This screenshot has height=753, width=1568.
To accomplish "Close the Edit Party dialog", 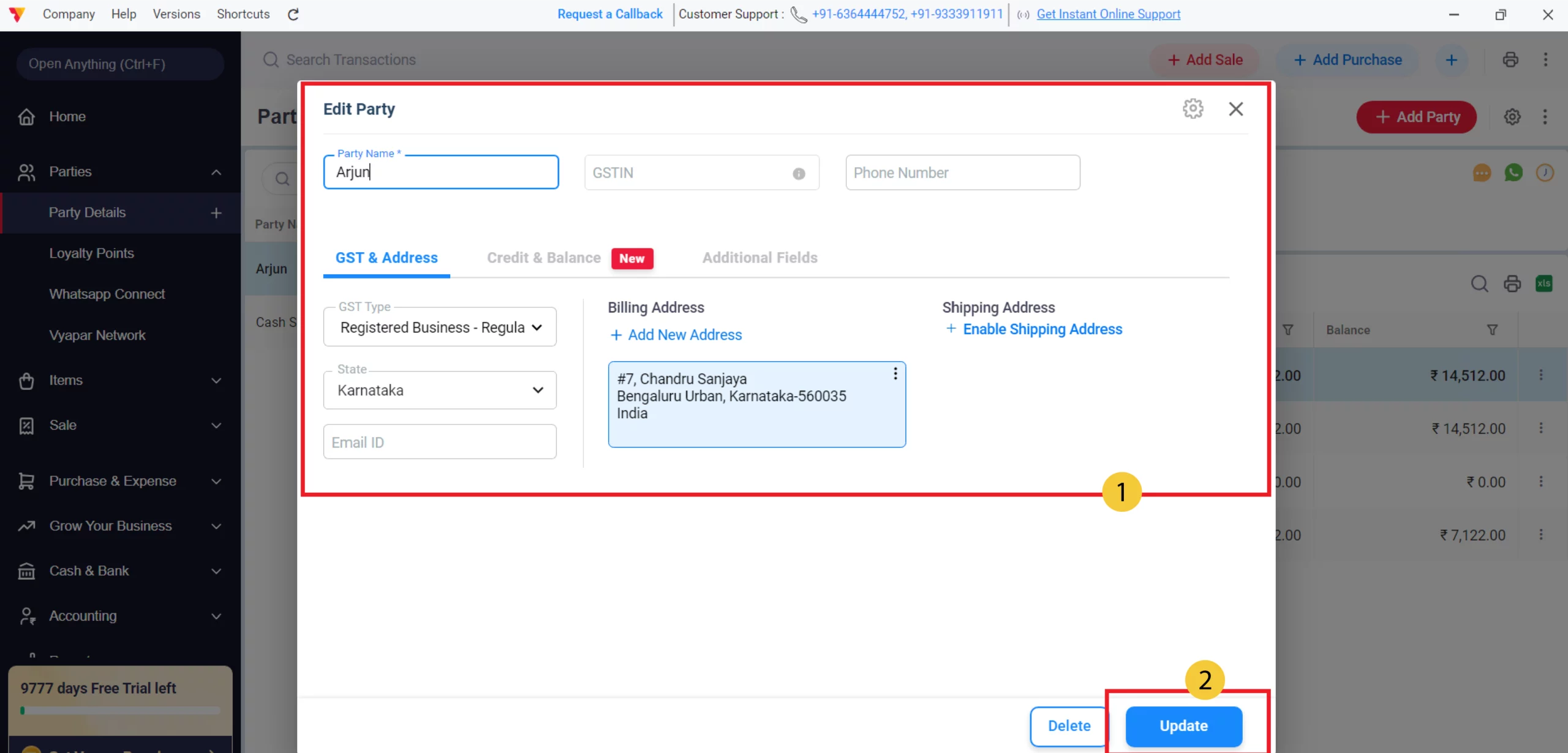I will click(1235, 109).
